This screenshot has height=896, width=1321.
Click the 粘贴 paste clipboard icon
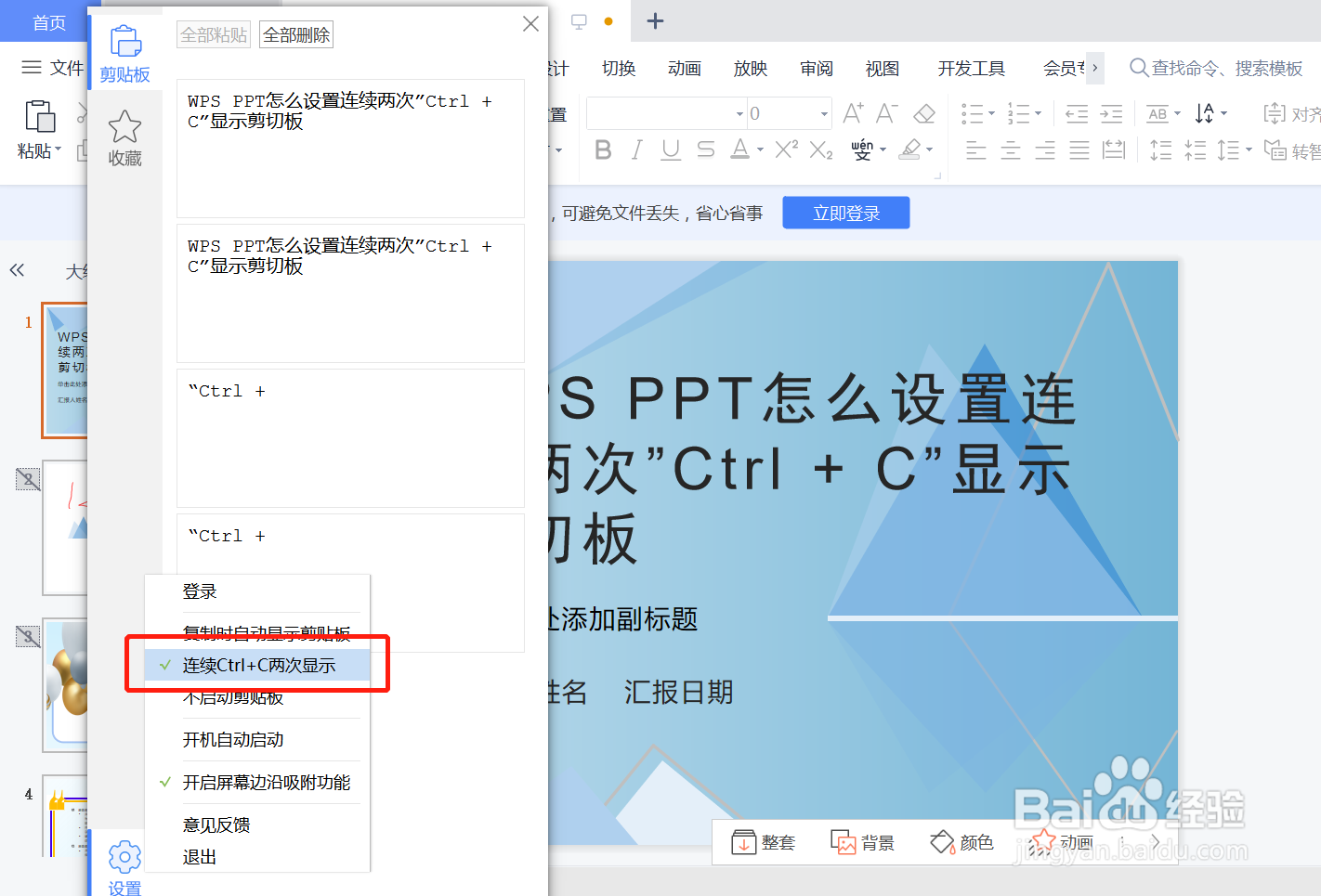point(39,117)
